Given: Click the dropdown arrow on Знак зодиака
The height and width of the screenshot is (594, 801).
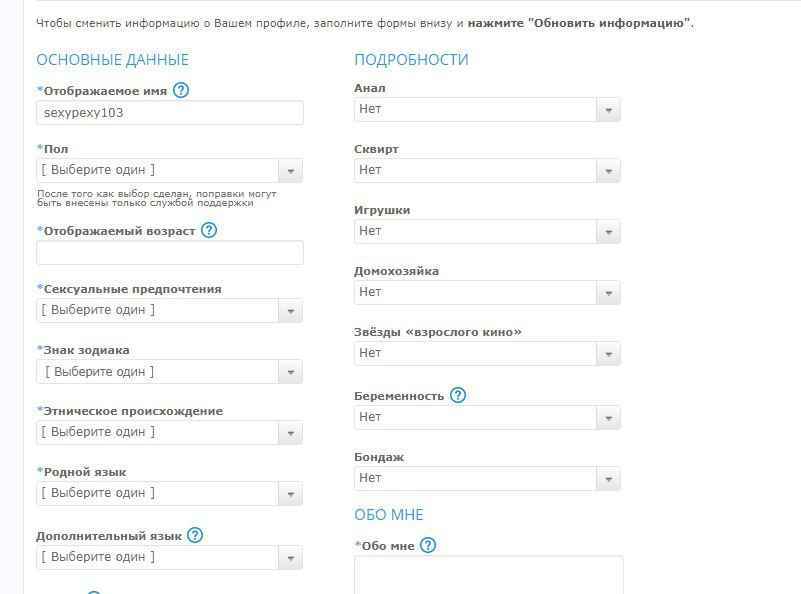Looking at the screenshot, I should pyautogui.click(x=290, y=371).
